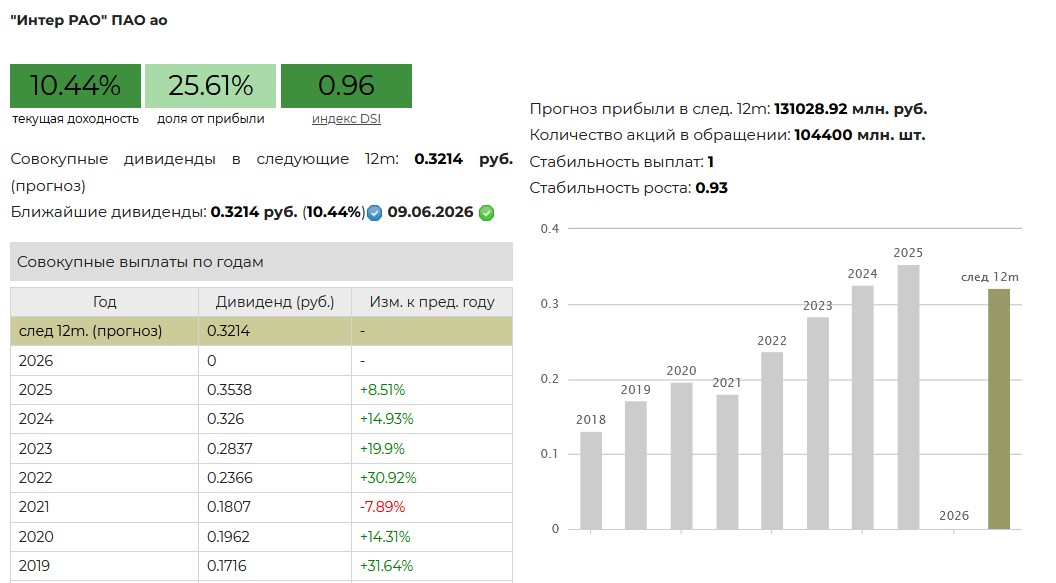Click the green checkmark next to 09.06.2026
The height and width of the screenshot is (583, 1056).
pyautogui.click(x=486, y=213)
